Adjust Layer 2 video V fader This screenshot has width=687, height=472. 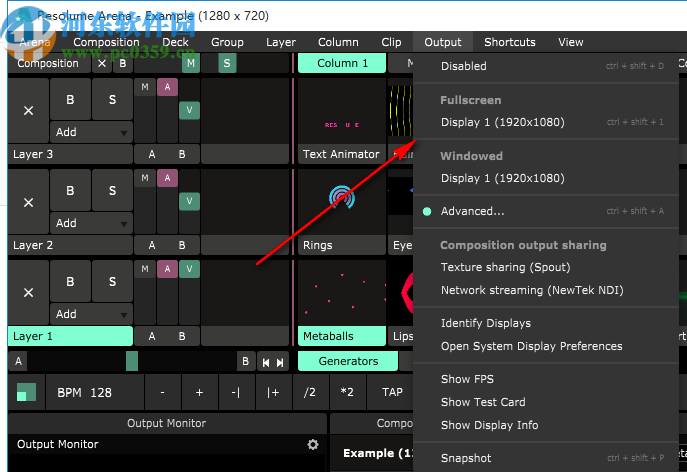point(189,201)
